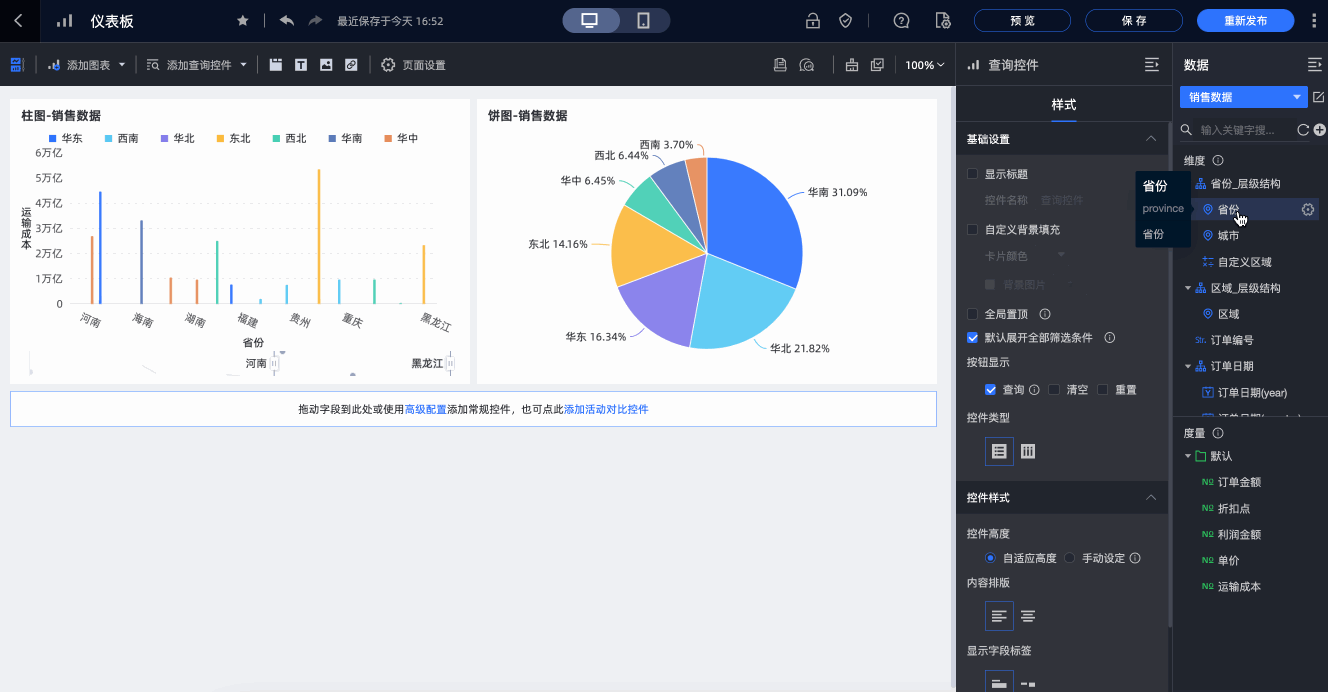Select the list-style control type icon

pos(1000,452)
